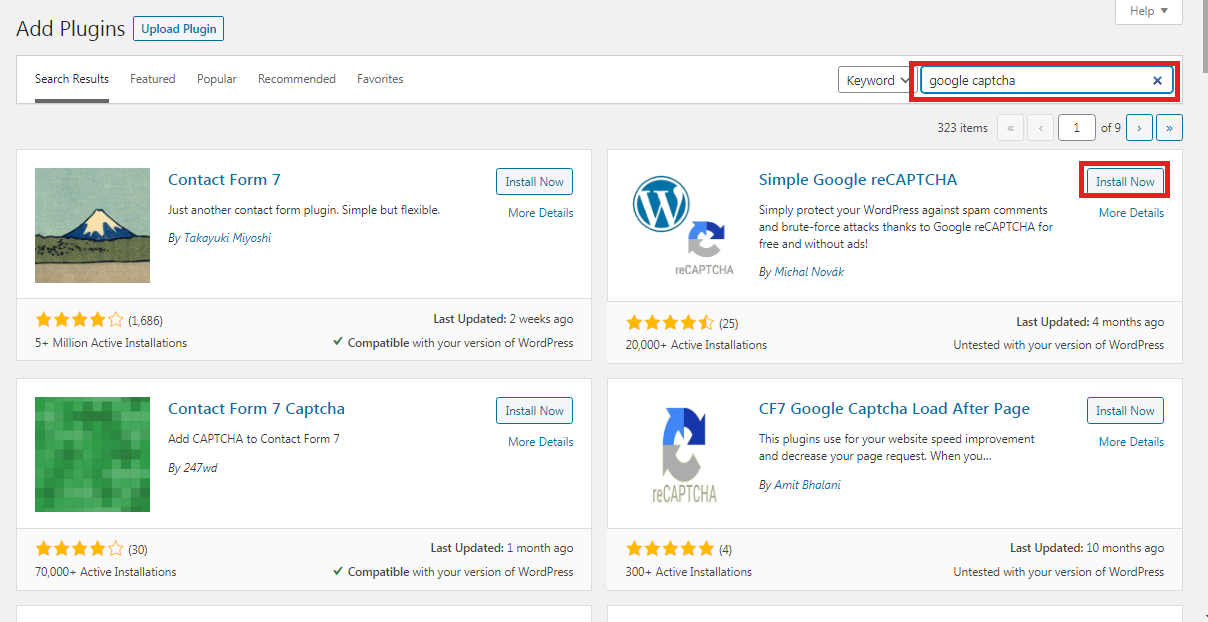Switch to the Favorites tab
This screenshot has width=1208, height=622.
click(x=380, y=79)
